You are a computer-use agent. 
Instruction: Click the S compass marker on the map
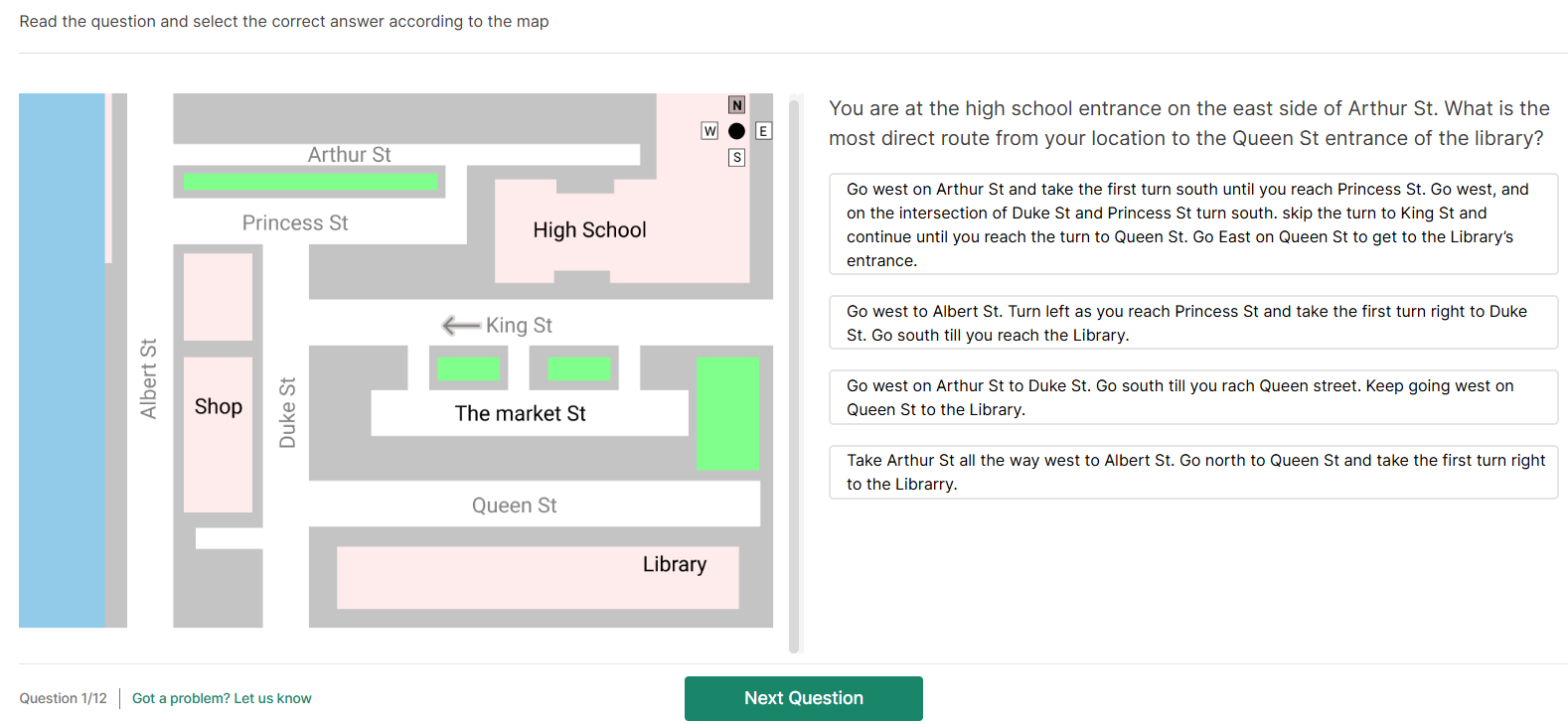pos(736,158)
